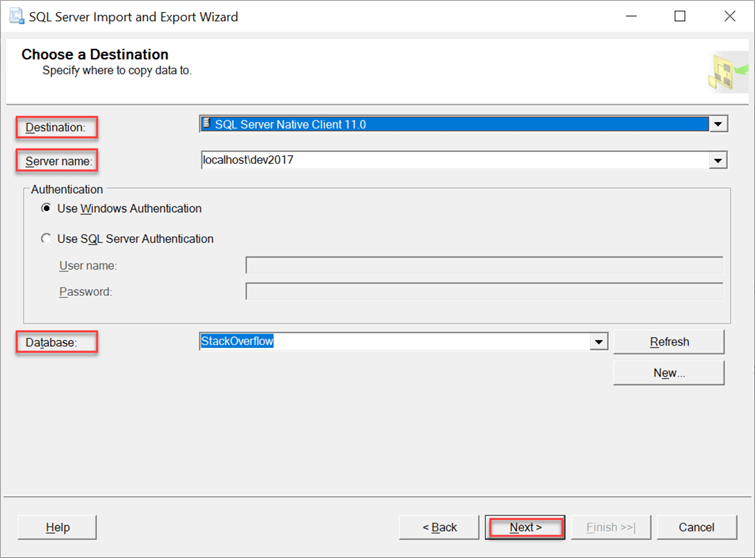Open the Server name dropdown arrow
755x558 pixels.
[717, 160]
